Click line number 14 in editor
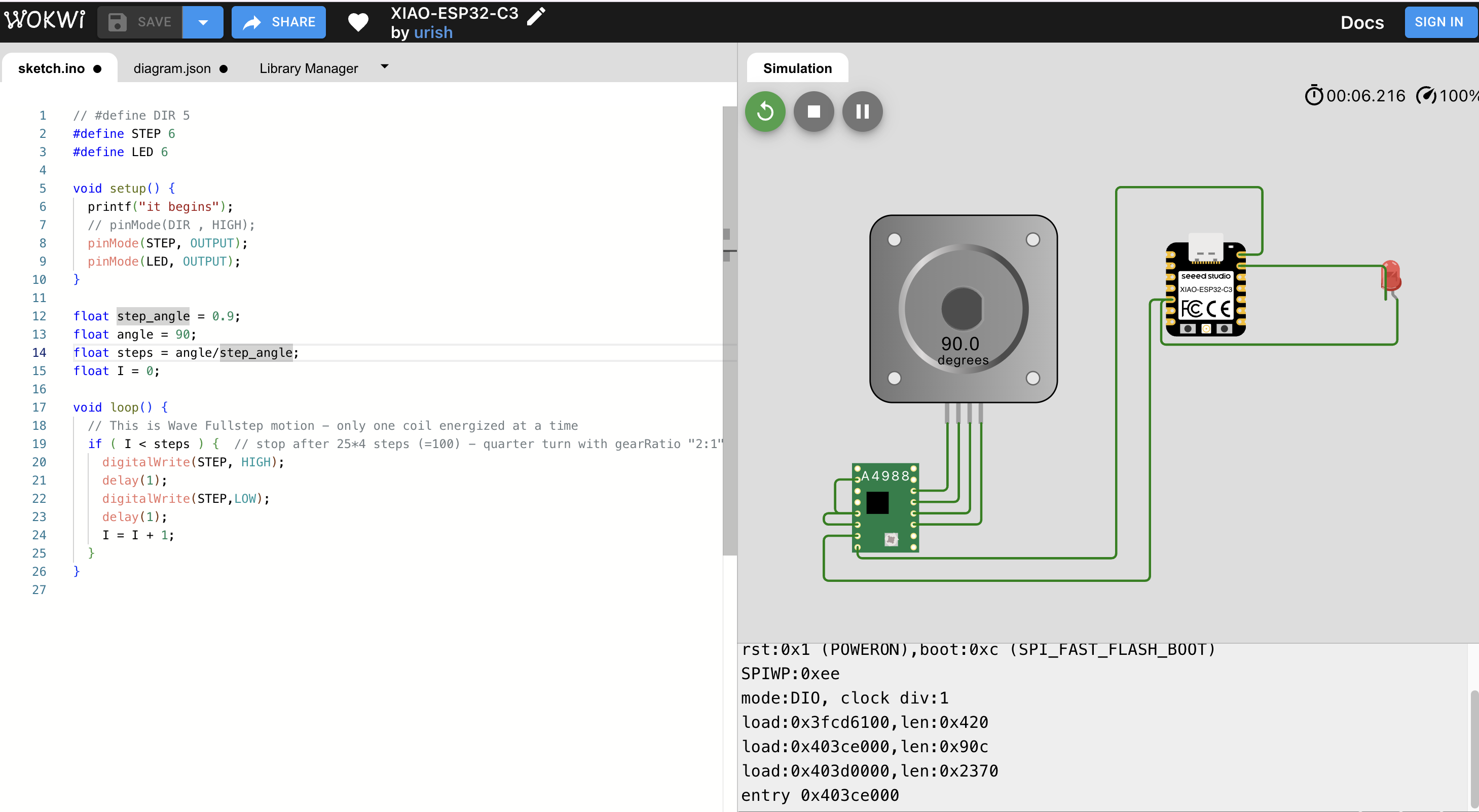The height and width of the screenshot is (812, 1479). pos(39,352)
